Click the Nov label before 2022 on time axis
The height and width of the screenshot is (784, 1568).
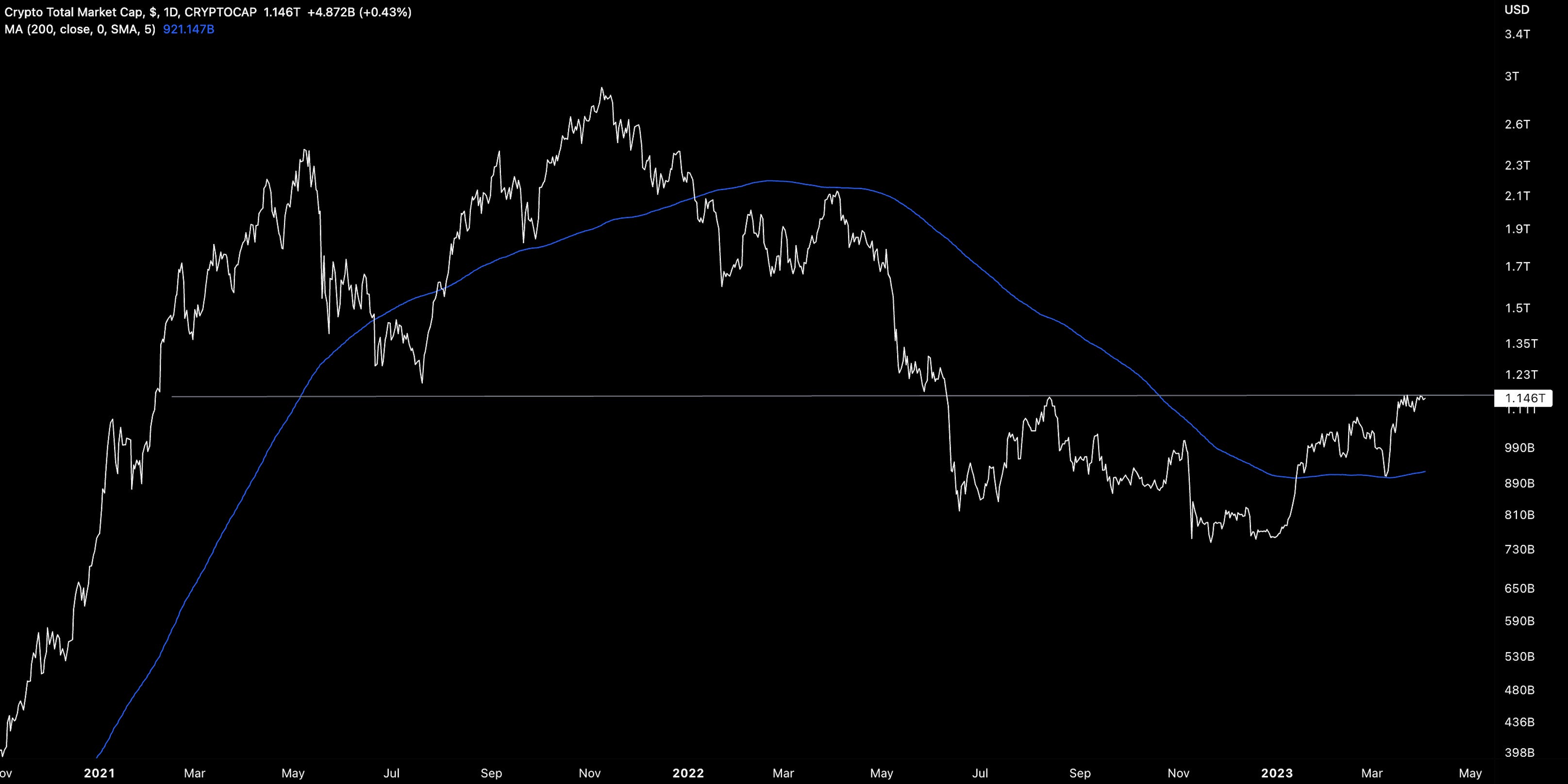589,773
